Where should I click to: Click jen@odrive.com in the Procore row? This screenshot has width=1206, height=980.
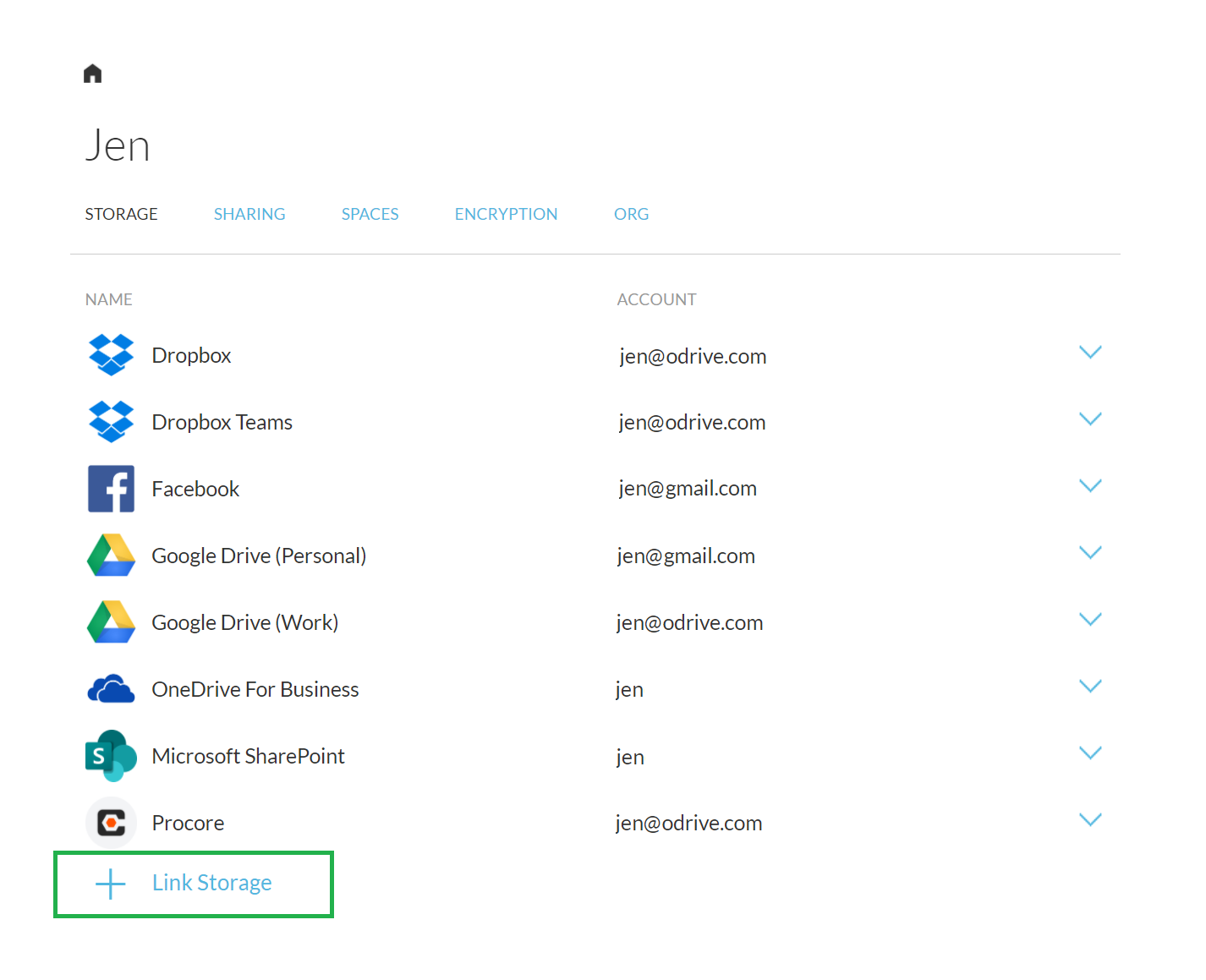point(688,823)
